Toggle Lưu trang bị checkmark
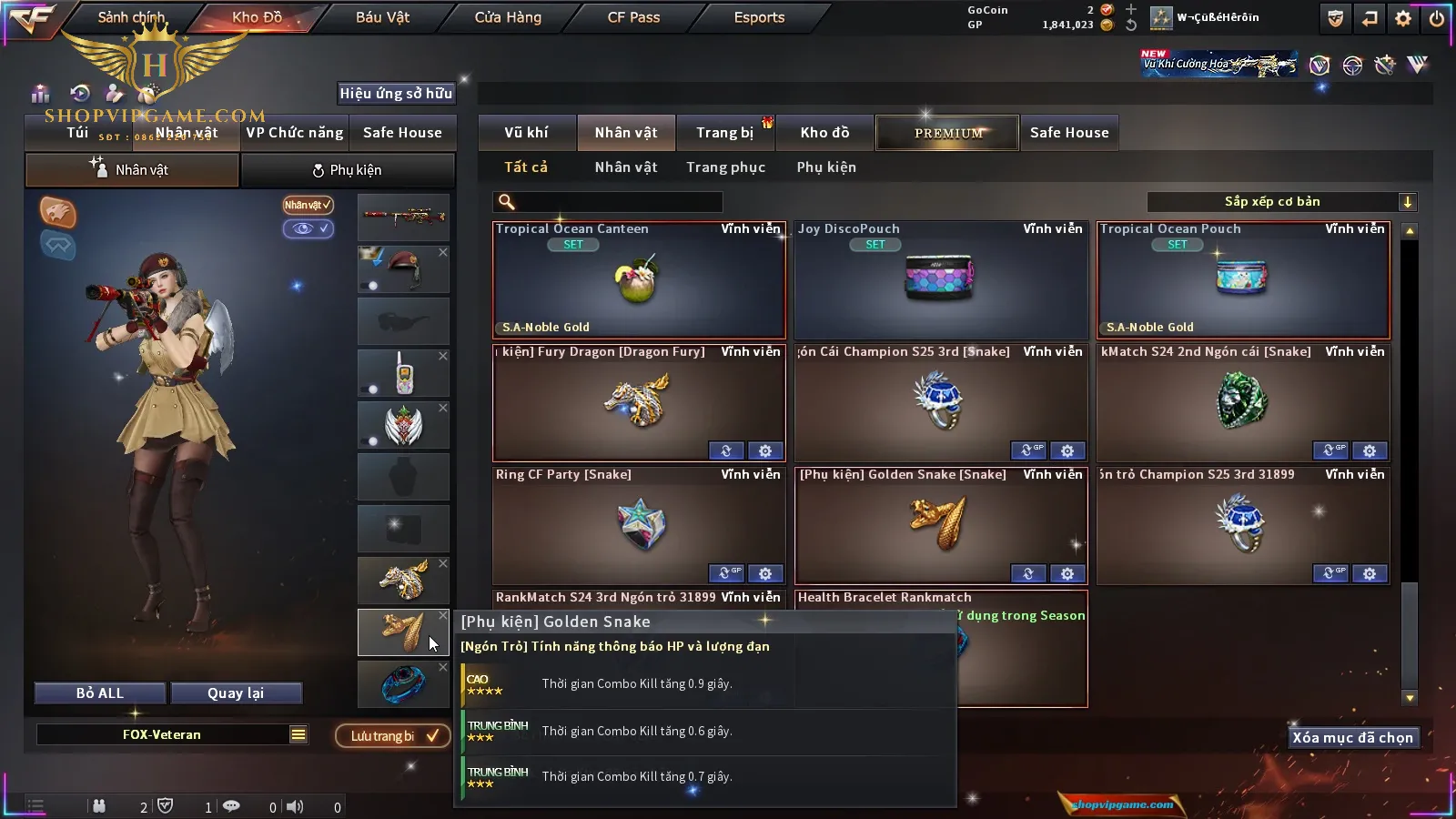 coord(433,735)
